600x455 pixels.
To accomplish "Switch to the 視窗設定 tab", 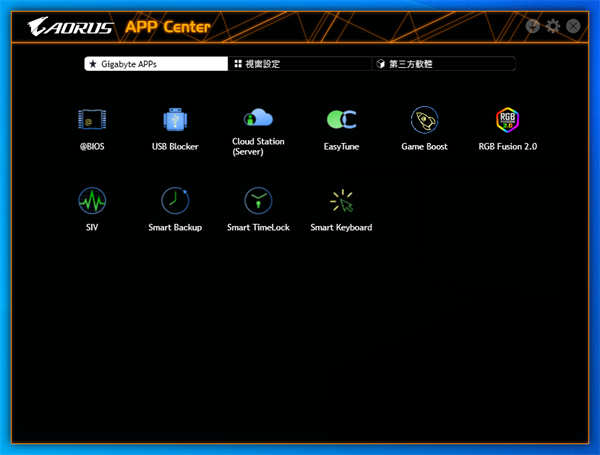I will coord(300,64).
